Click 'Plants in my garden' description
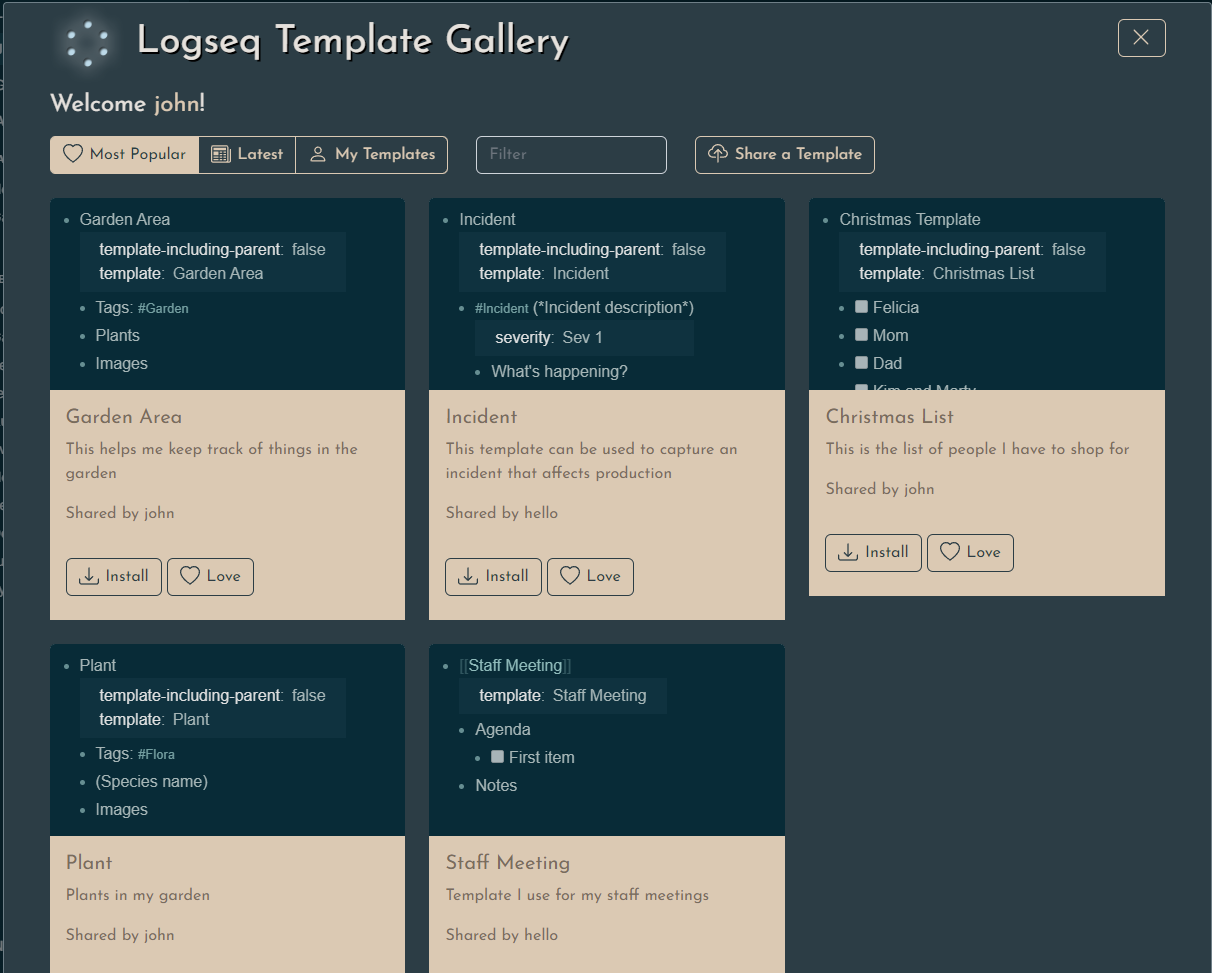The width and height of the screenshot is (1212, 973). coord(138,895)
